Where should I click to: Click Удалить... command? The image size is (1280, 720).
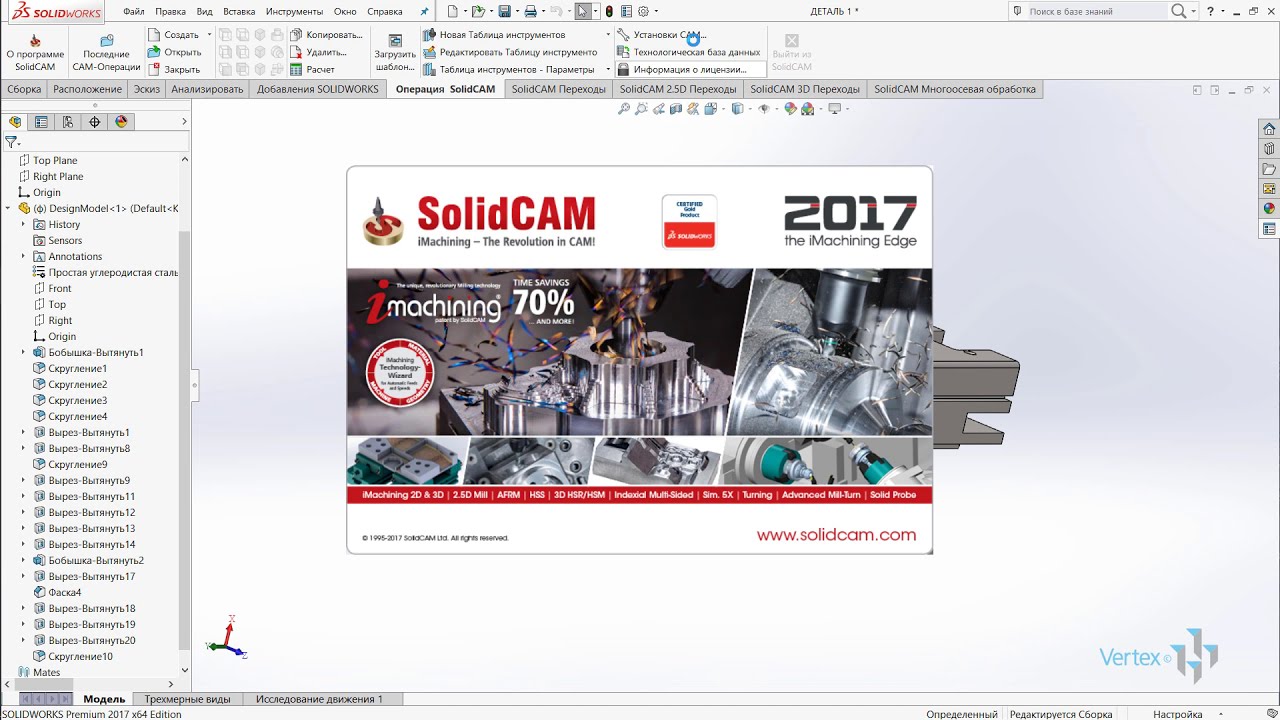(x=319, y=52)
